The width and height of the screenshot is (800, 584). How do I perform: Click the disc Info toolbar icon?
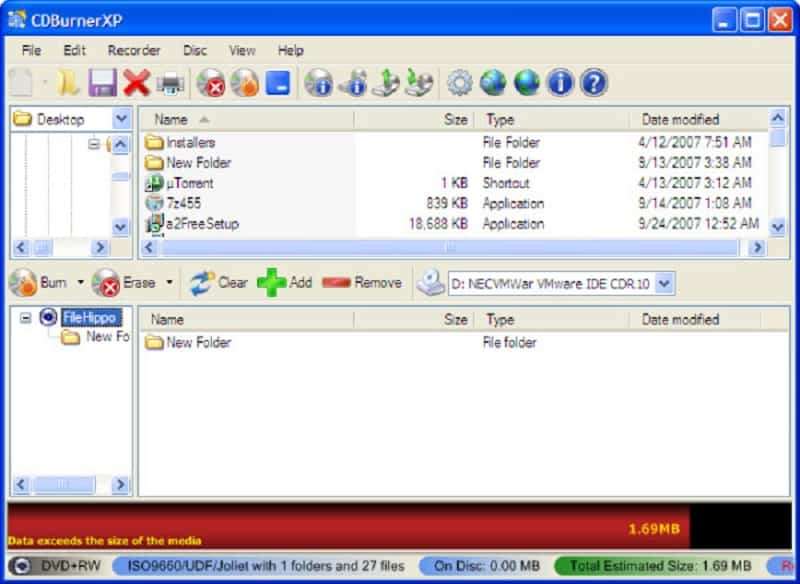click(x=318, y=83)
